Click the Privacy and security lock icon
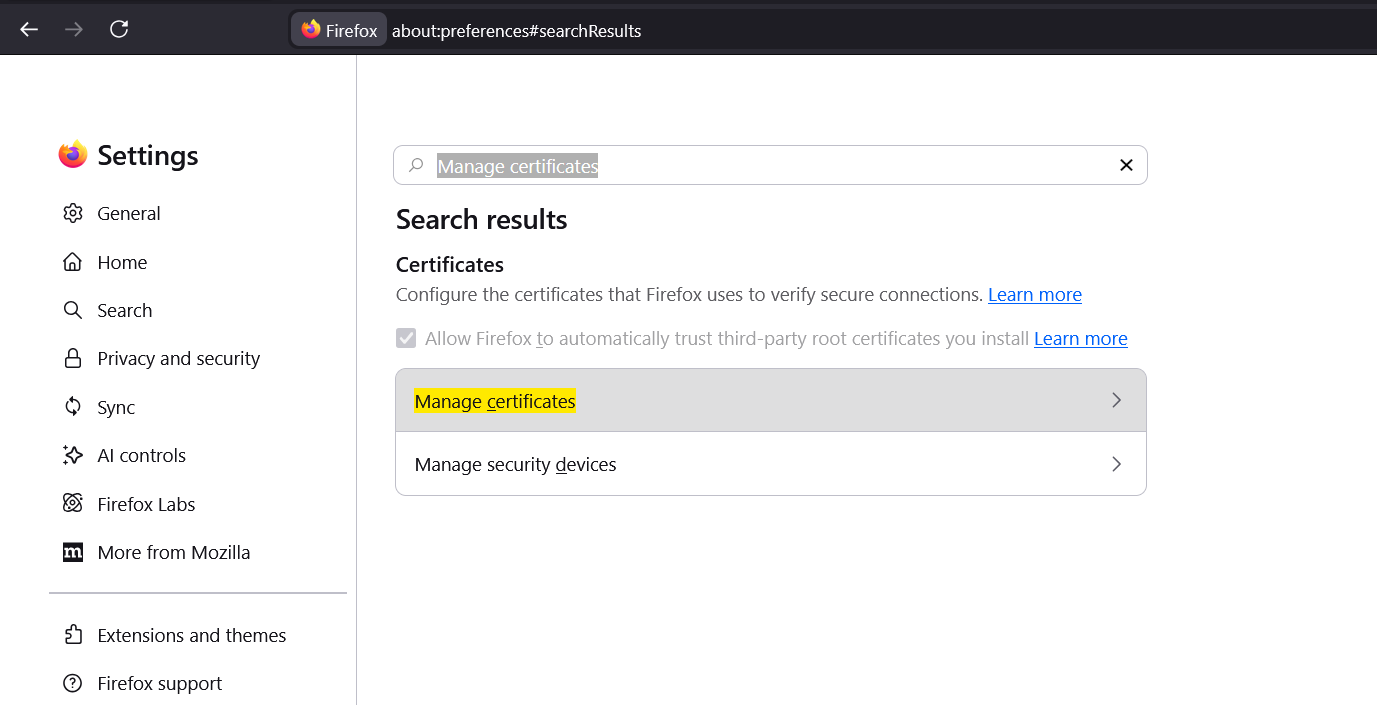 click(x=73, y=358)
